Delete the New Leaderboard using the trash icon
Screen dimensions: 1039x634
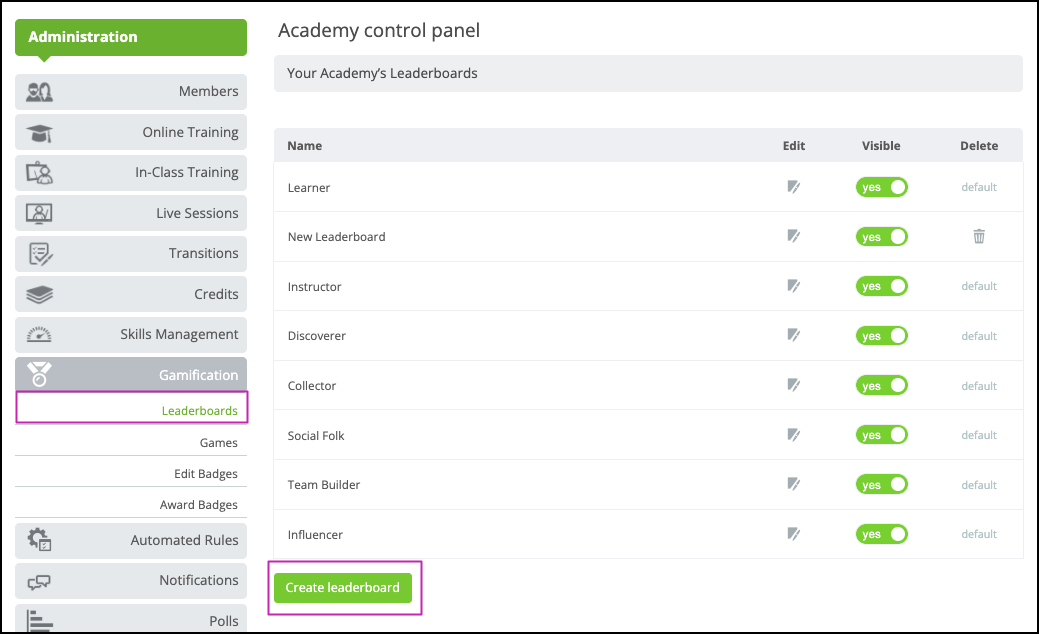pyautogui.click(x=978, y=236)
